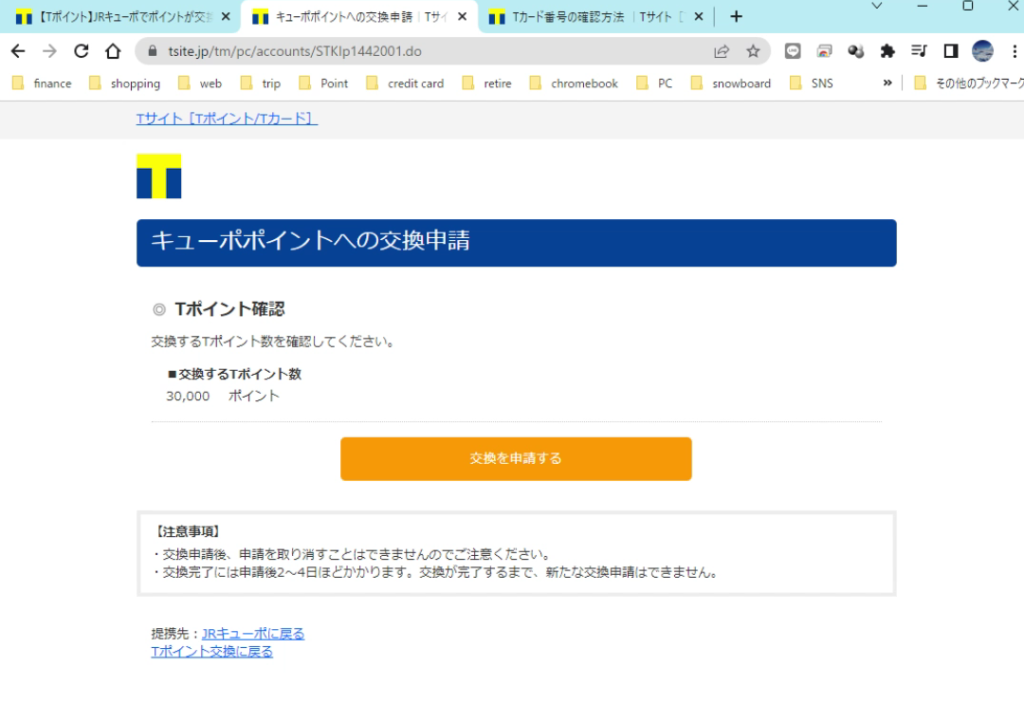The height and width of the screenshot is (704, 1024).
Task: Switch to the 【Tポイント】JRキューポ tab
Action: pyautogui.click(x=121, y=16)
